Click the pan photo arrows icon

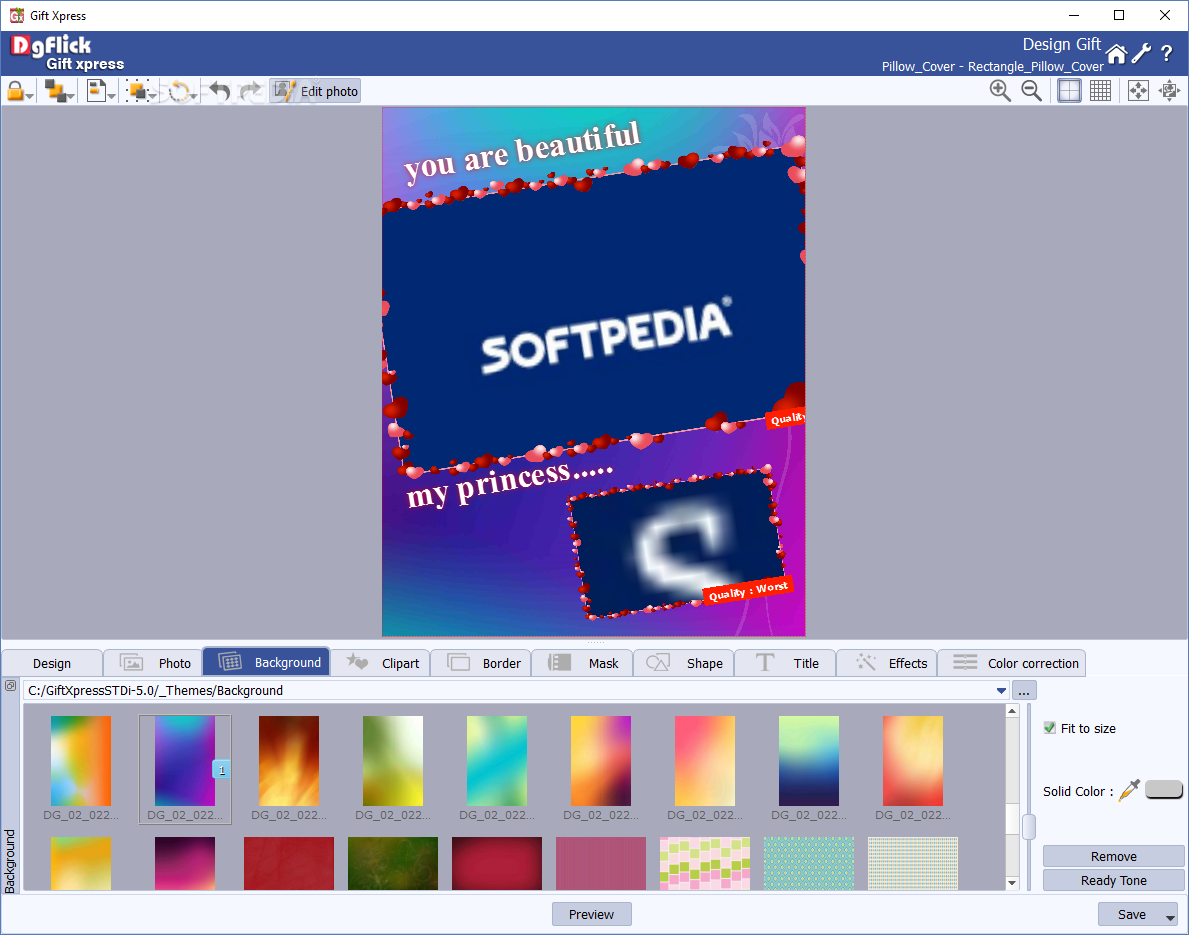[1169, 91]
